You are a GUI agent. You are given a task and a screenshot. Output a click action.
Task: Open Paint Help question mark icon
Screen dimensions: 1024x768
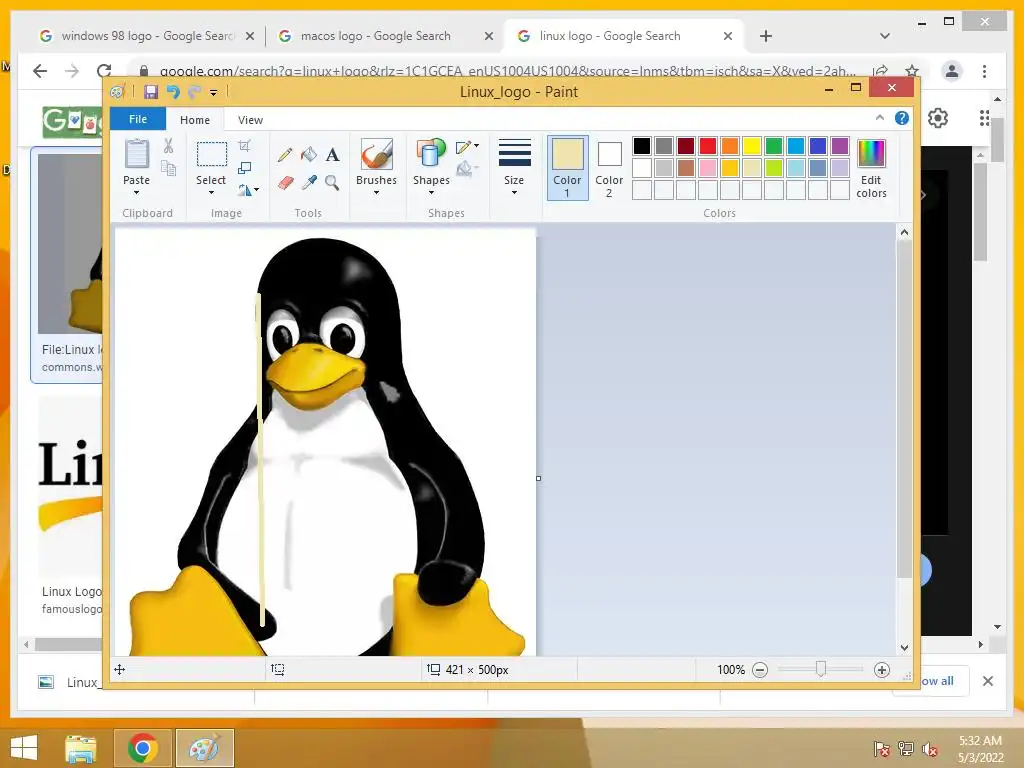[x=902, y=118]
